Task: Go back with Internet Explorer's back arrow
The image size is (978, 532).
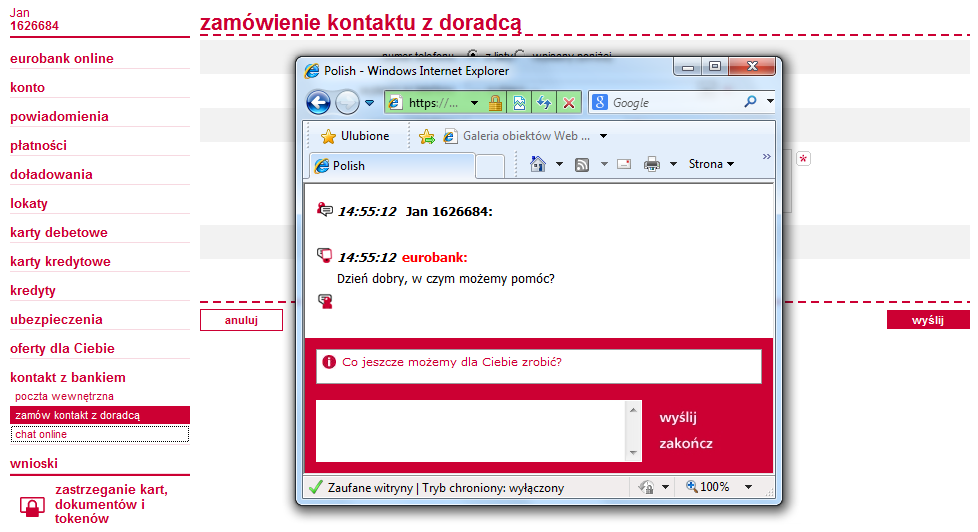Action: coord(318,102)
